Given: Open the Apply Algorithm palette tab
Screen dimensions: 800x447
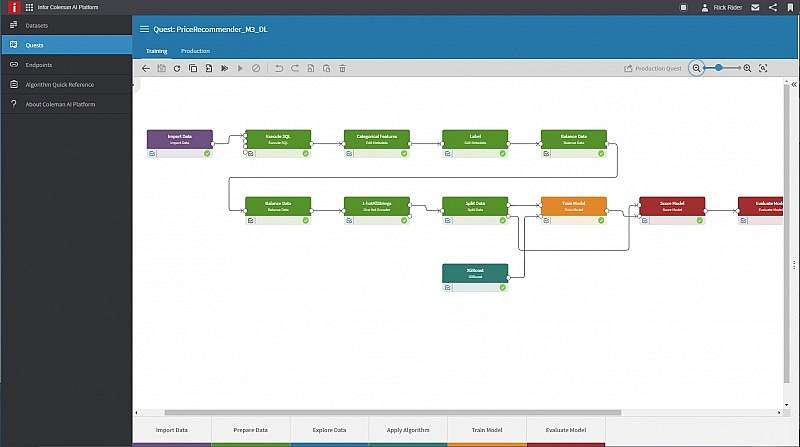Looking at the screenshot, I should (x=408, y=430).
